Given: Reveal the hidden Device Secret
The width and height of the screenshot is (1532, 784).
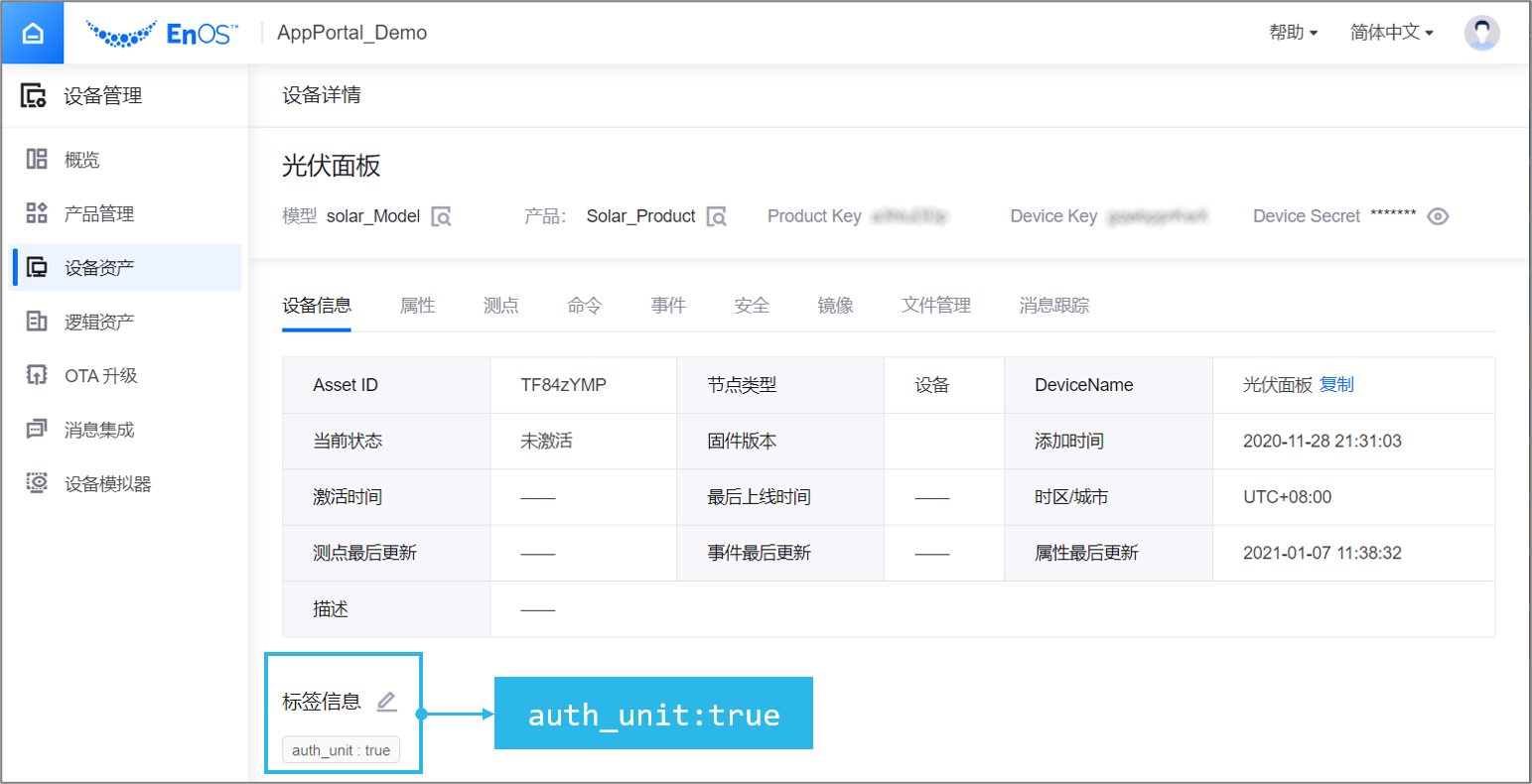Looking at the screenshot, I should click(1439, 215).
